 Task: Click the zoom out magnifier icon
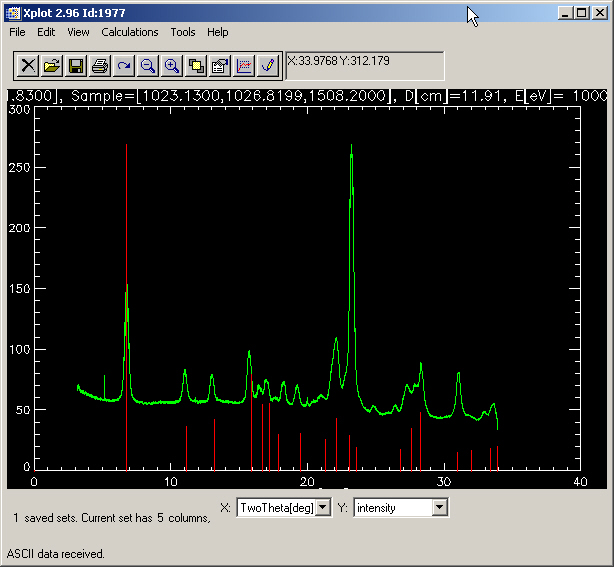[x=148, y=66]
